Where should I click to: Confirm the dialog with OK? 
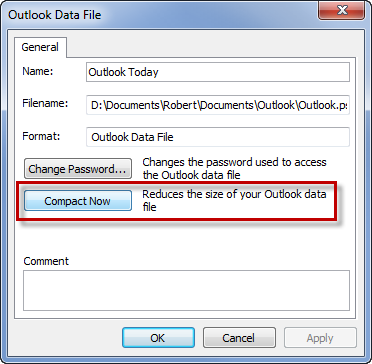click(158, 338)
